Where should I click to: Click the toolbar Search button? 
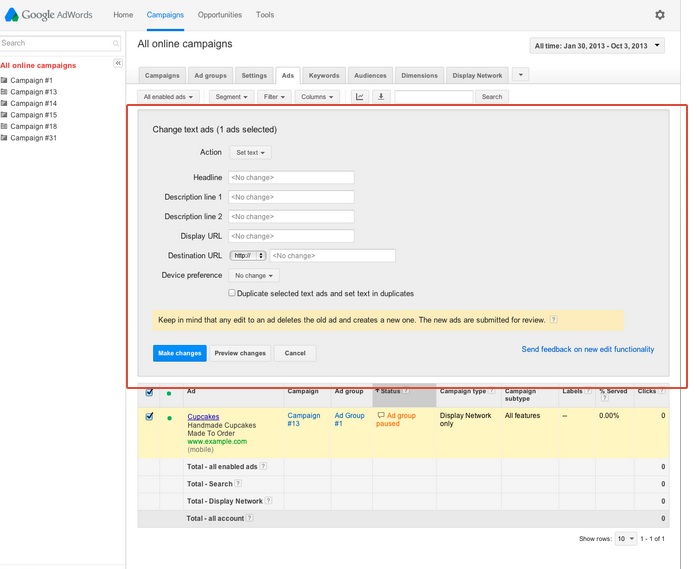(492, 96)
